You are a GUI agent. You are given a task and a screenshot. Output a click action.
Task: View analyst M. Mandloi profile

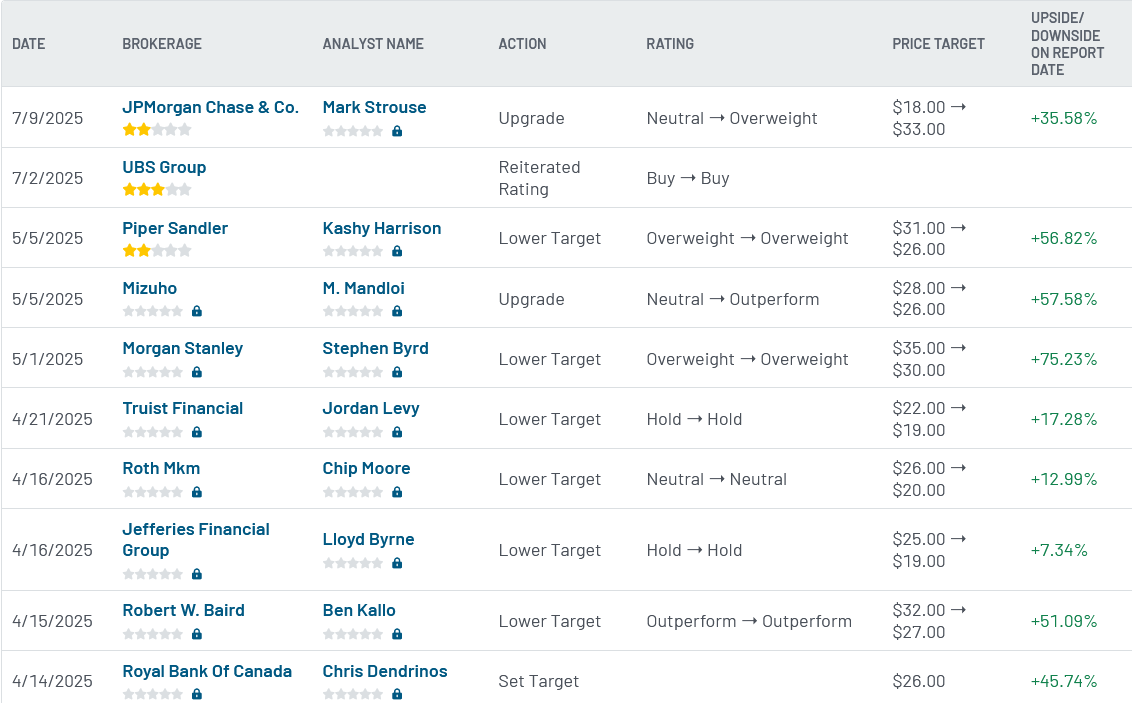click(363, 288)
